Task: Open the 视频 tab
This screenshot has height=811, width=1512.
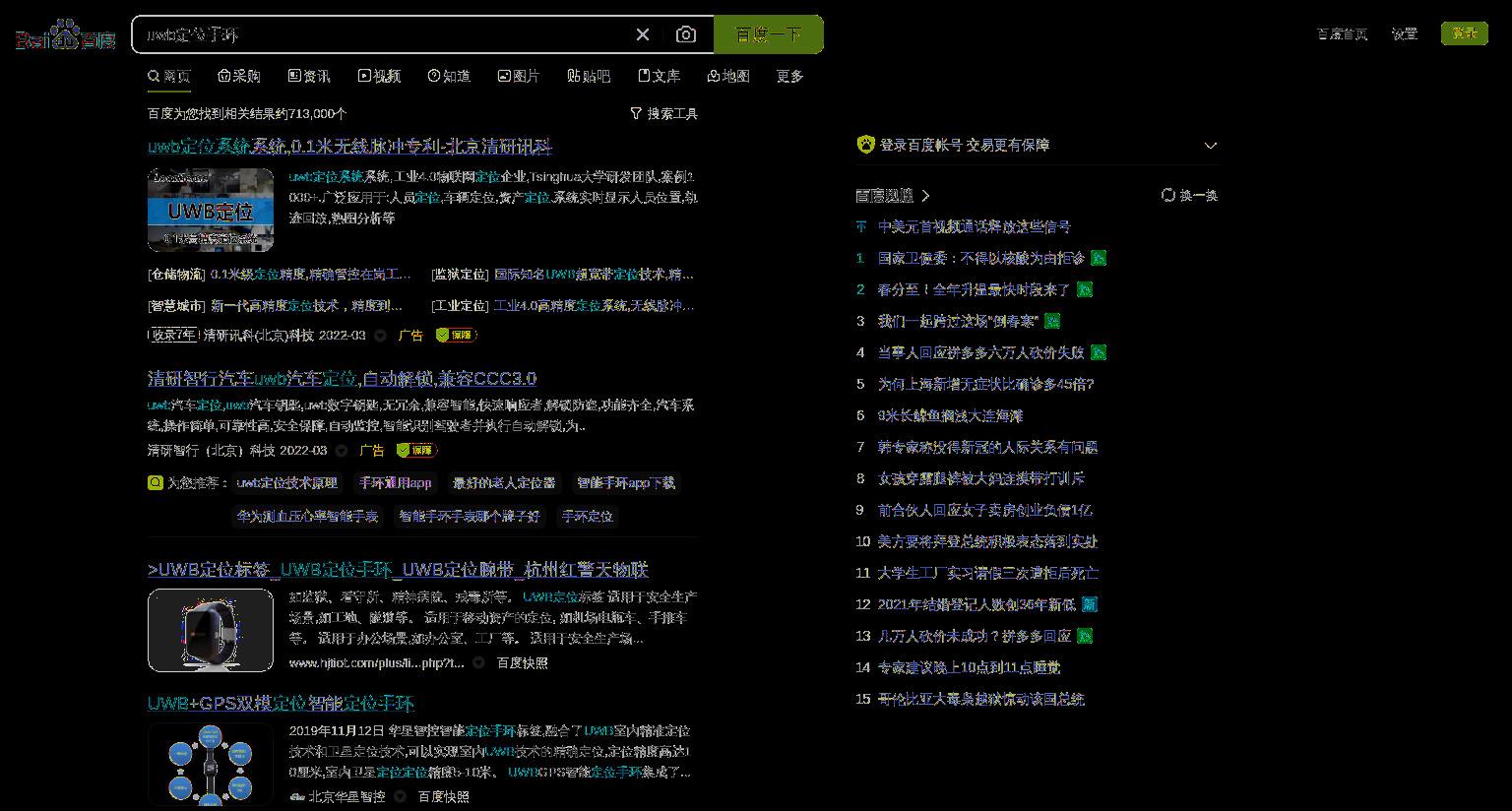Action: click(379, 76)
